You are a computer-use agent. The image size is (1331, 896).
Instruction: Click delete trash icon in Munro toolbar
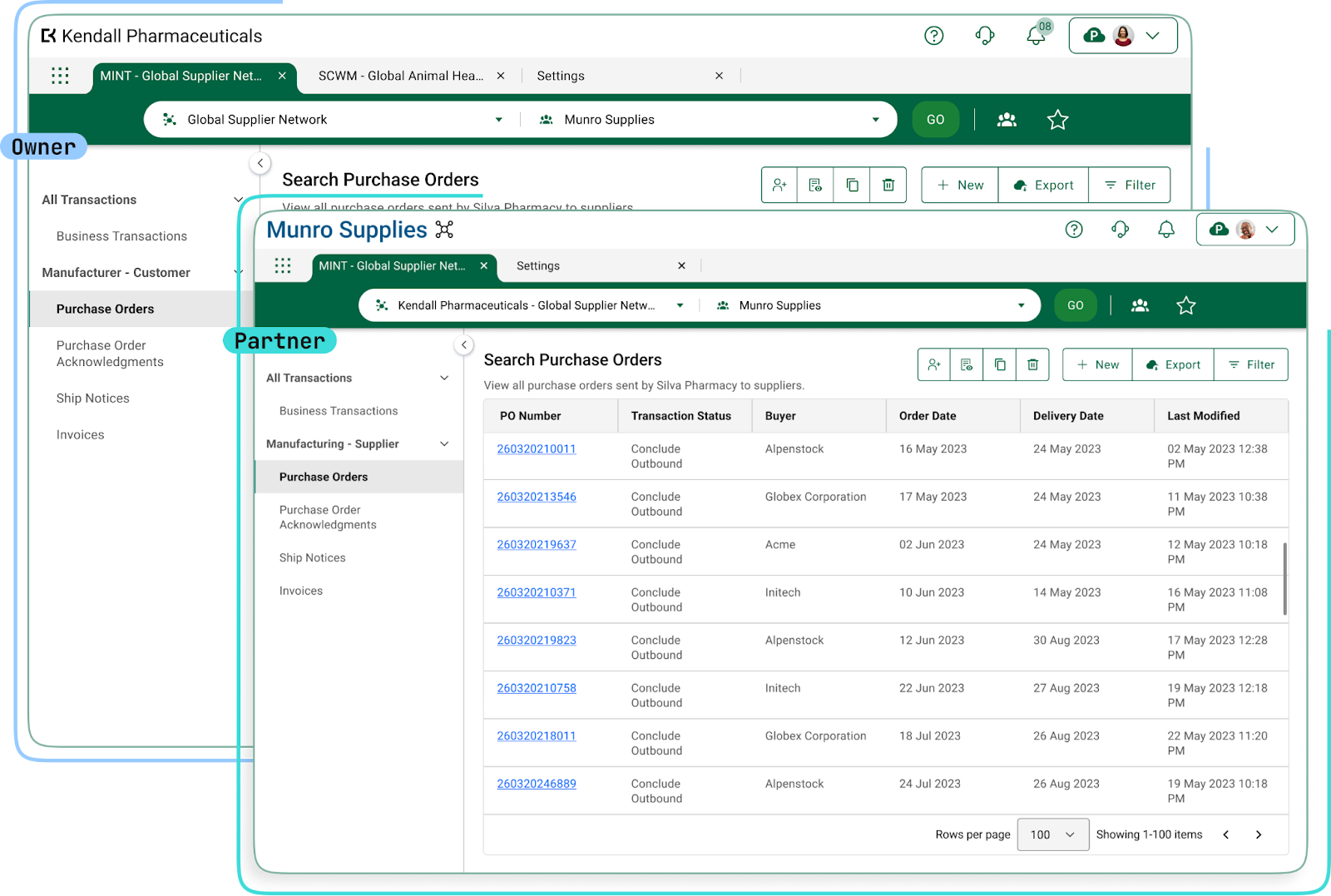pyautogui.click(x=1032, y=364)
